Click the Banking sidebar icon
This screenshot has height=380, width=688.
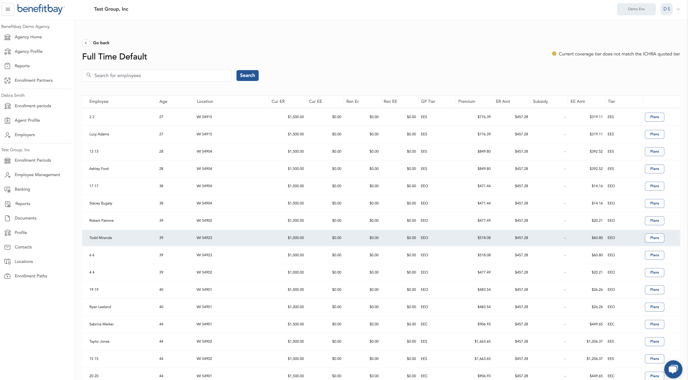7,189
